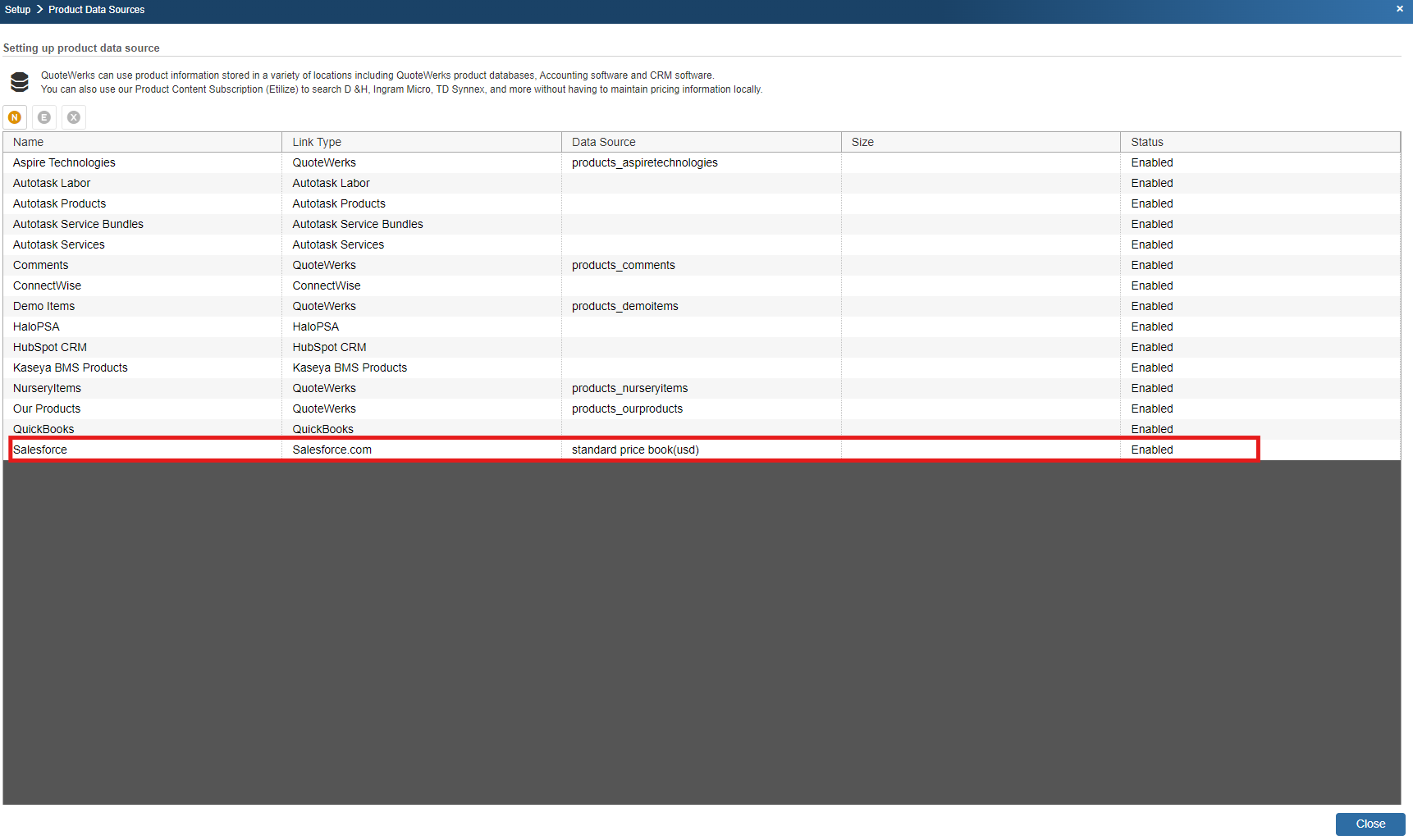Sort by the Data Source column header
Screen dimensions: 1413x840
click(x=702, y=142)
